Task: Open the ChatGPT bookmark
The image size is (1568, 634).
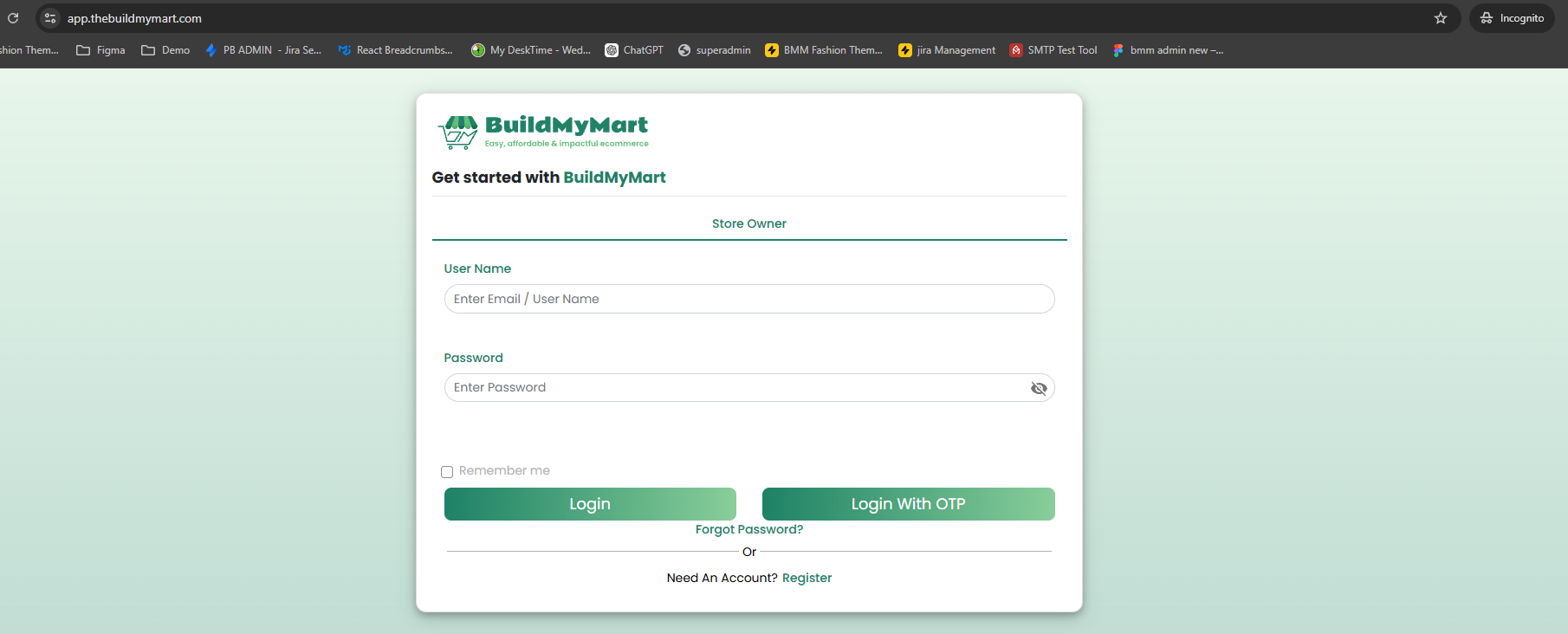Action: click(634, 50)
